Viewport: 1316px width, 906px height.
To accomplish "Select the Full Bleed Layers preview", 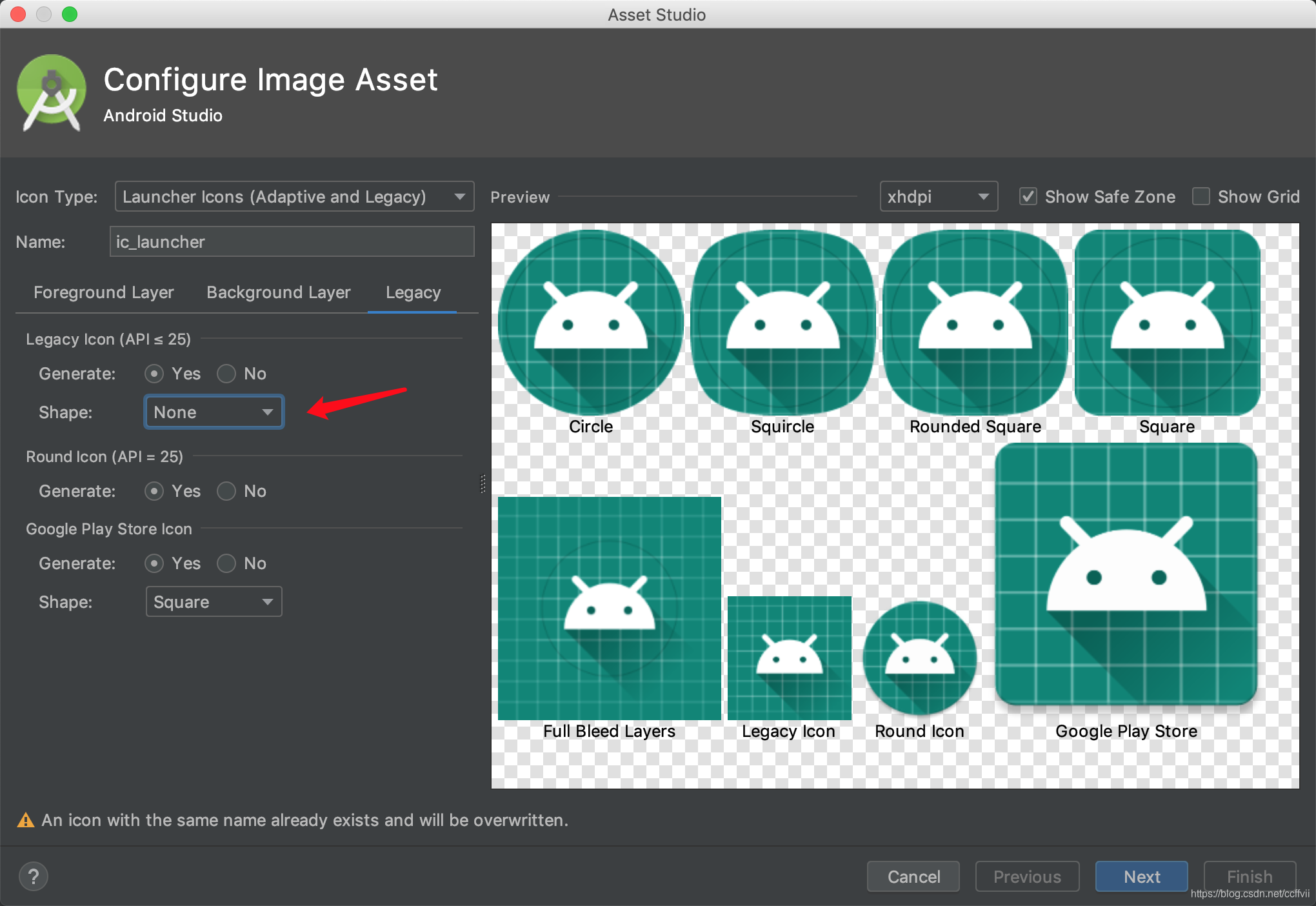I will point(610,608).
